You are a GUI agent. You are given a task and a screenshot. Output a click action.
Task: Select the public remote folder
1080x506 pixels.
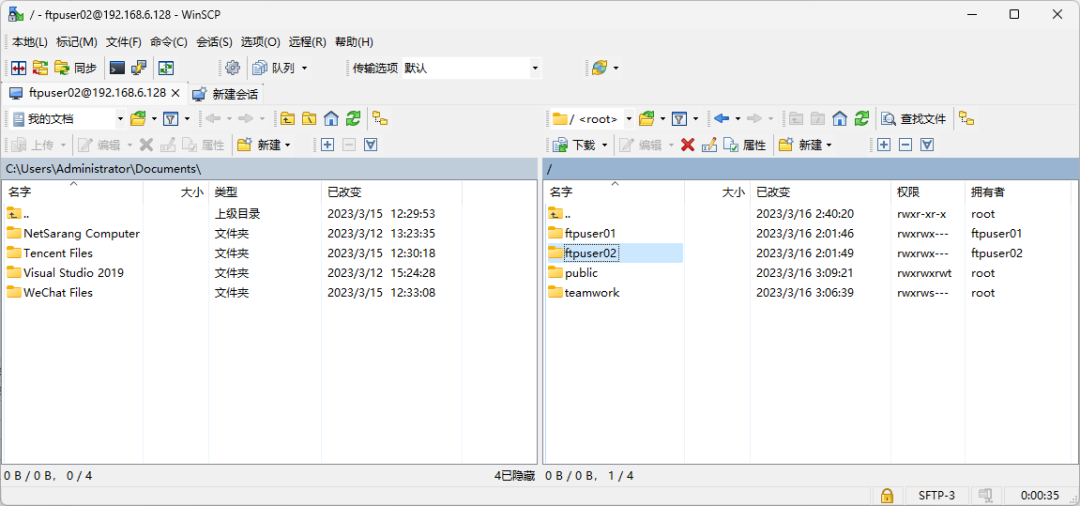pyautogui.click(x=581, y=273)
